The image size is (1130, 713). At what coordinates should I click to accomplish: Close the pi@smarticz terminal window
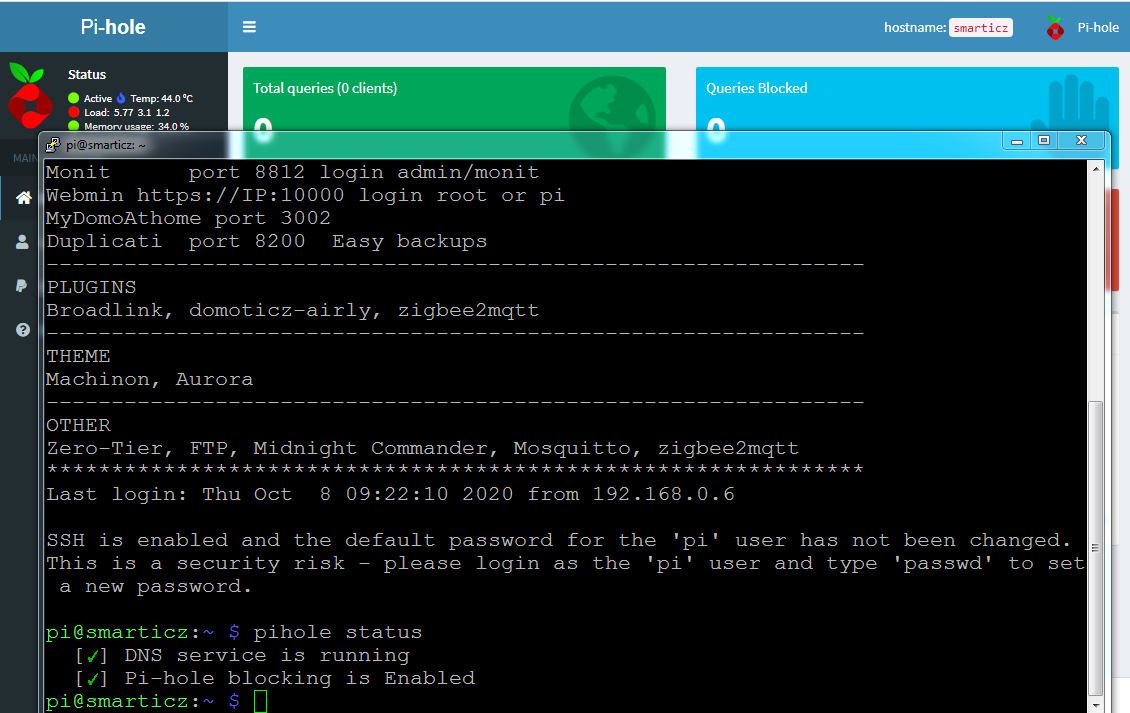coord(1081,141)
